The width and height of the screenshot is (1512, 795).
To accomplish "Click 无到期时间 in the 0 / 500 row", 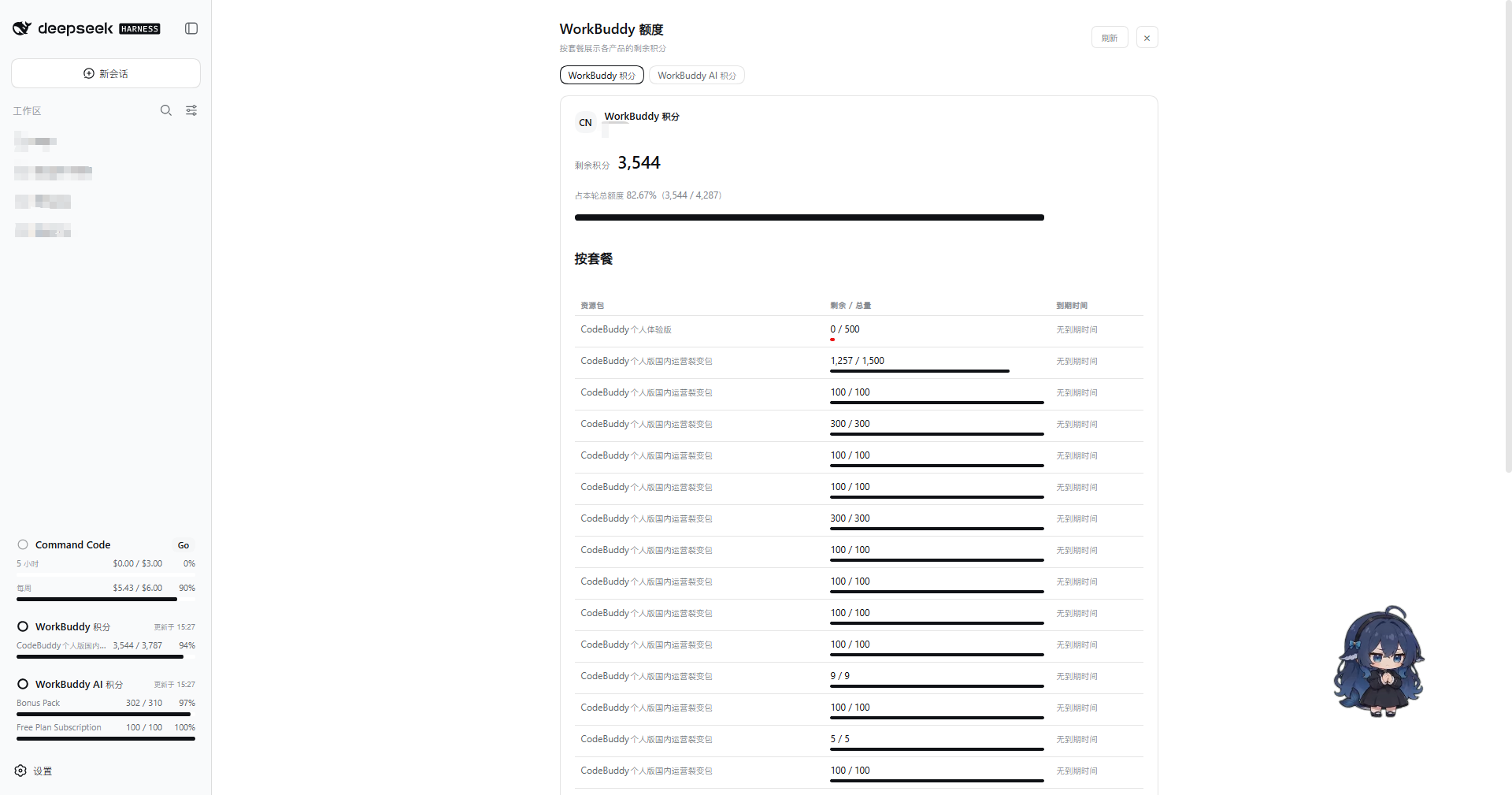I will (1077, 330).
